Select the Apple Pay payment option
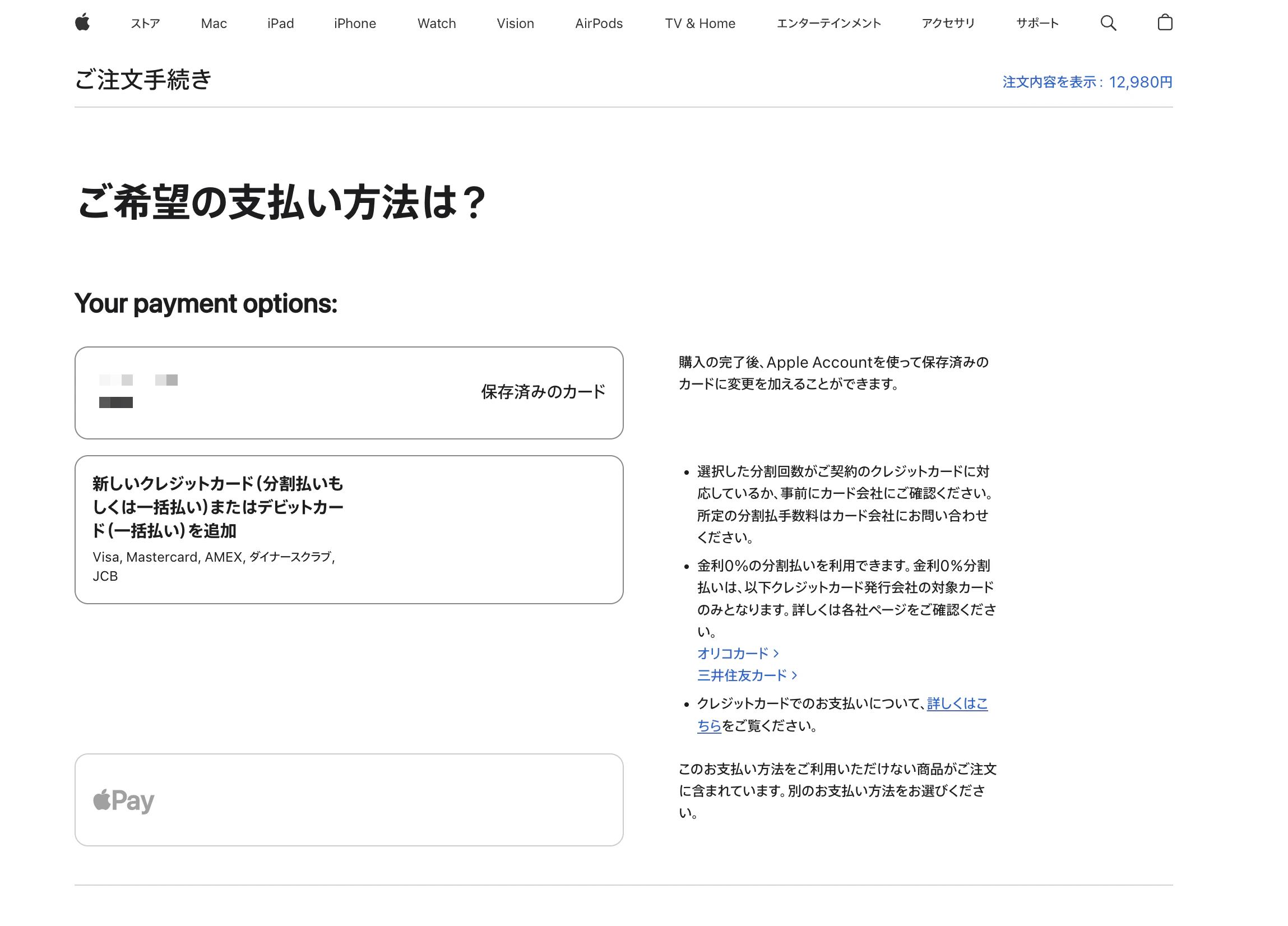Image resolution: width=1288 pixels, height=926 pixels. 349,799
